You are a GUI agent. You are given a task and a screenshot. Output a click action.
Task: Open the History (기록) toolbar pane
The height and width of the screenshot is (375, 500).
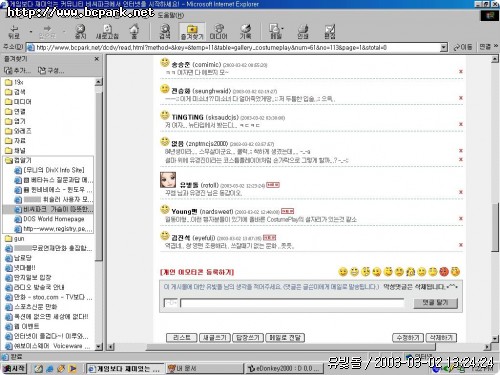[x=246, y=32]
